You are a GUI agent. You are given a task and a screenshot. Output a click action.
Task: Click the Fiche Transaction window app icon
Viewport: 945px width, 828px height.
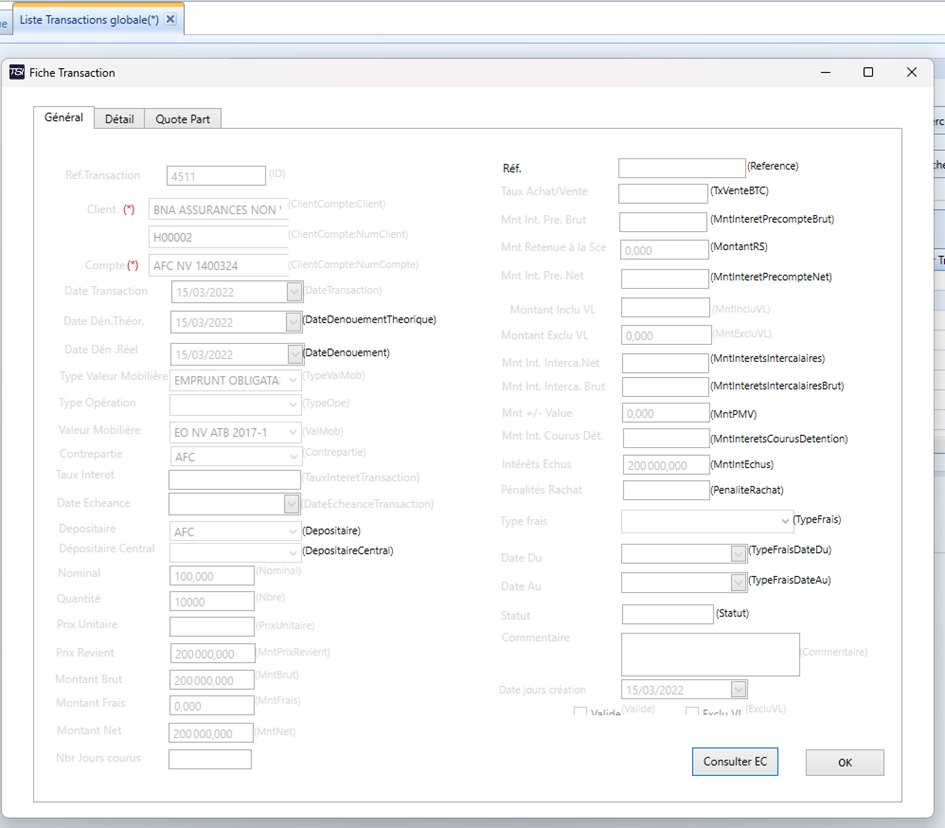[17, 72]
